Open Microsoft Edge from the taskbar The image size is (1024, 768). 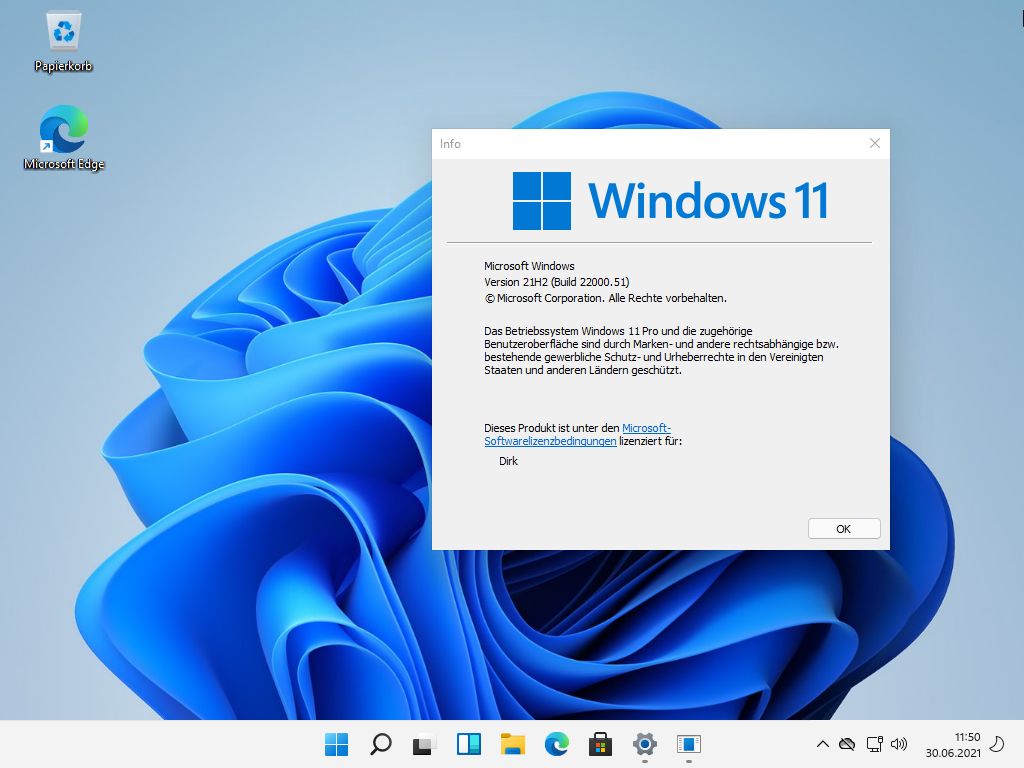[557, 744]
